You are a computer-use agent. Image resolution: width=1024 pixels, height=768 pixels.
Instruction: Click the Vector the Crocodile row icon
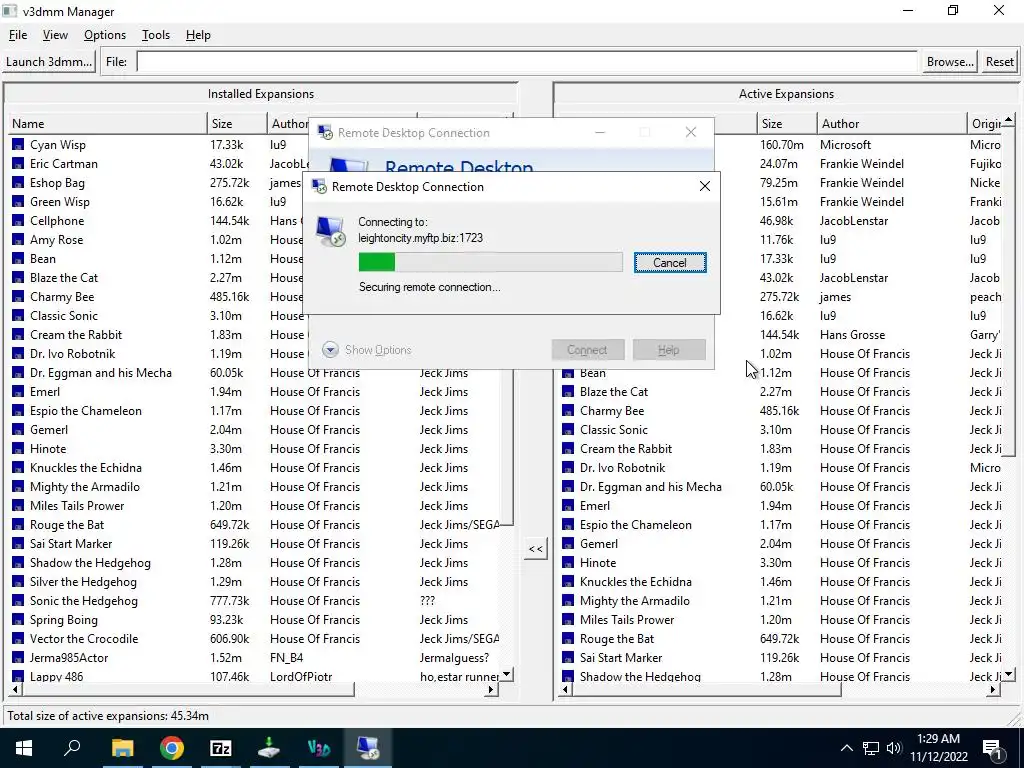pos(18,639)
